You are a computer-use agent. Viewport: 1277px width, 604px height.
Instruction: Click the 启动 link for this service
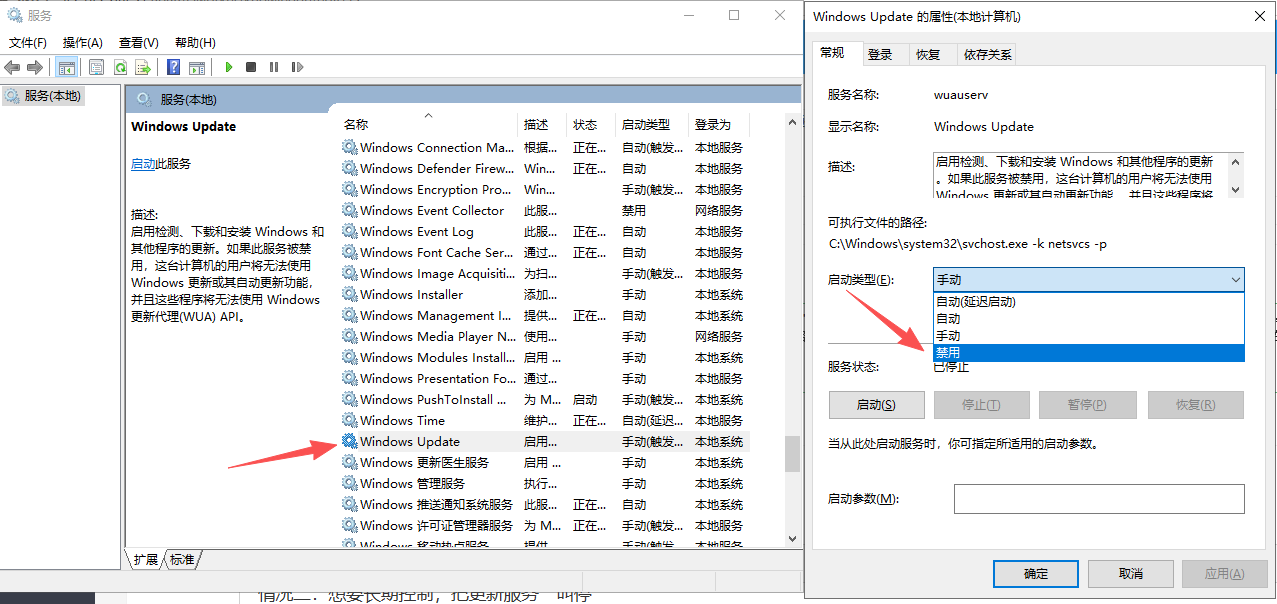pyautogui.click(x=143, y=164)
